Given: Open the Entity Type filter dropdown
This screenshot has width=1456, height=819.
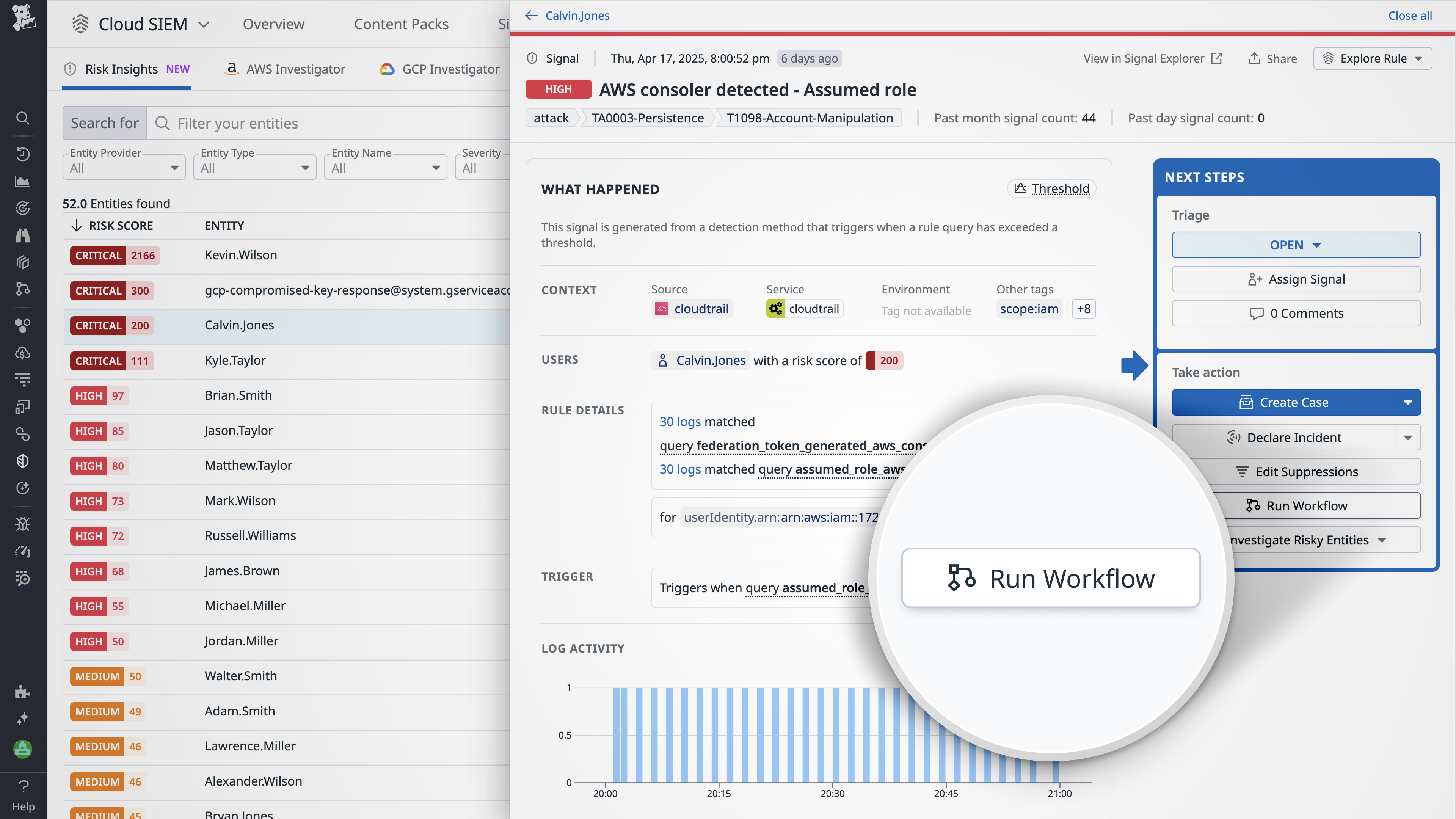Looking at the screenshot, I should pos(254,168).
